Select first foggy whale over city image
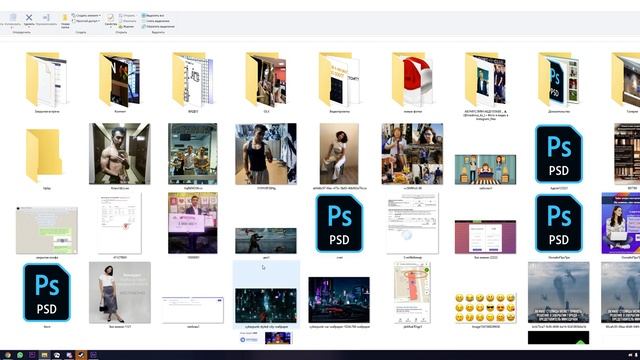This screenshot has width=640, height=360. point(558,292)
